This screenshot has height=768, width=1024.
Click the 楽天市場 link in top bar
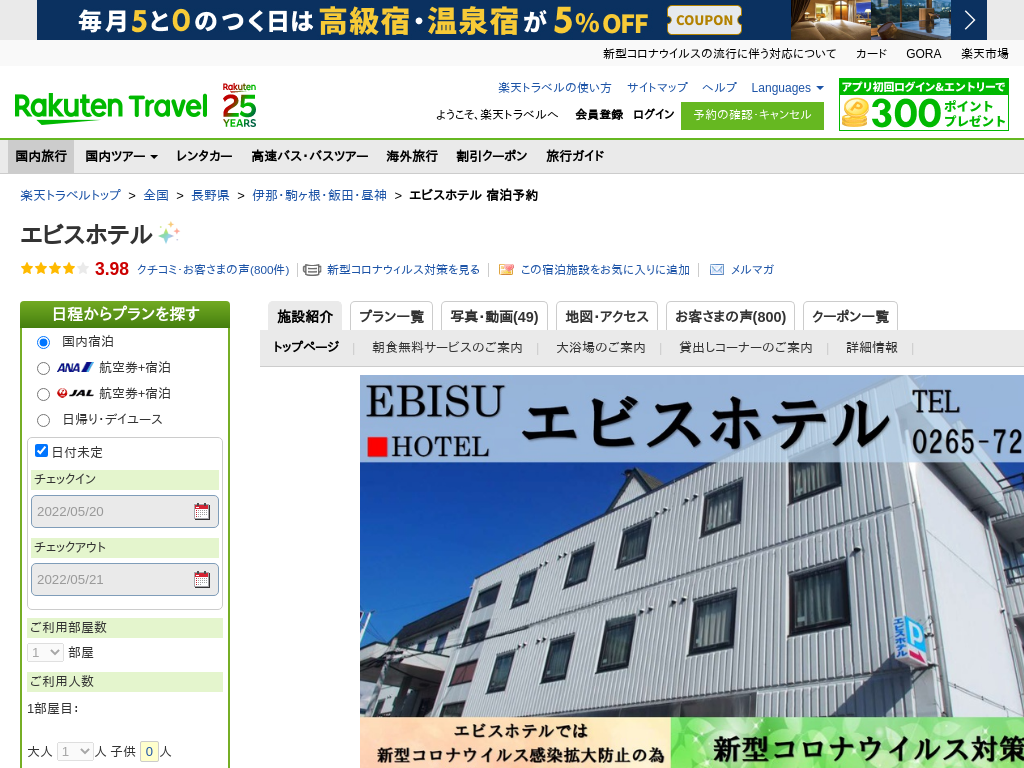984,54
